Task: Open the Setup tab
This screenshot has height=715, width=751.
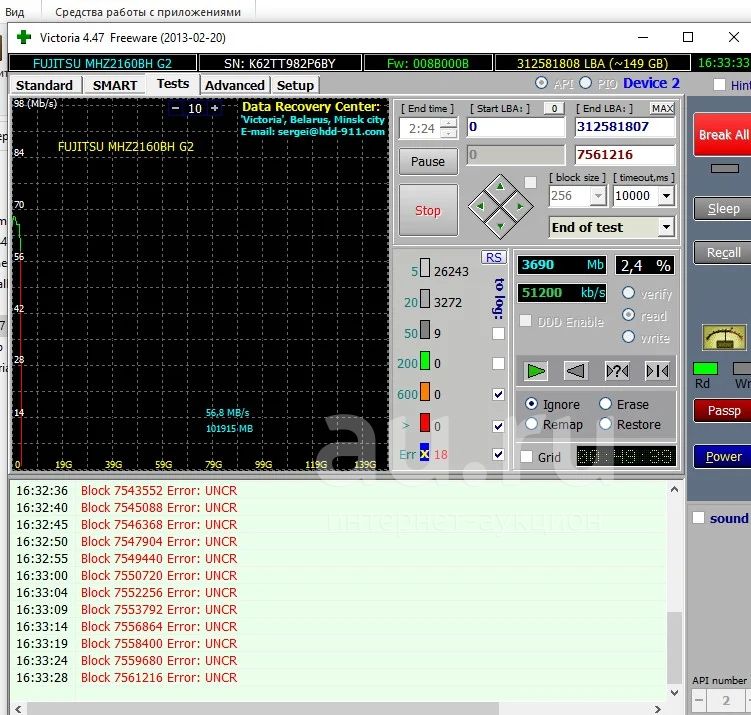Action: pos(295,85)
